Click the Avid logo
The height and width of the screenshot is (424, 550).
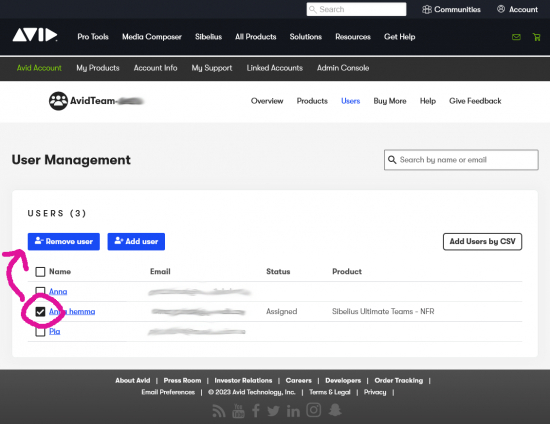(35, 35)
